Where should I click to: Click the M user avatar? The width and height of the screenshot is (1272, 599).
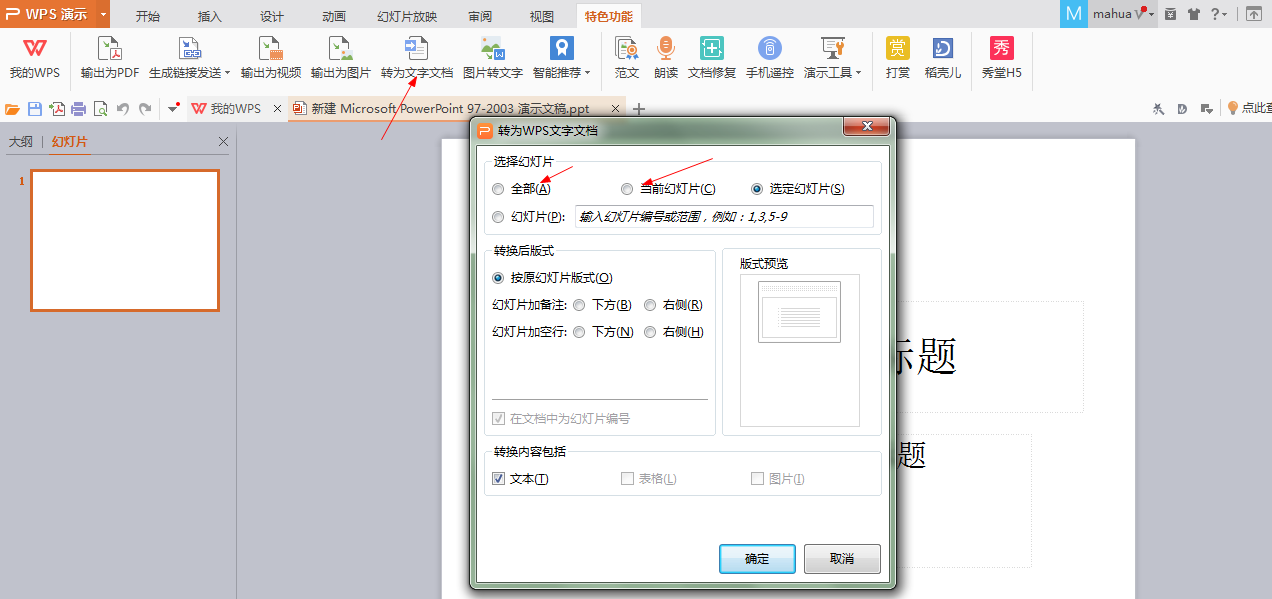click(x=1074, y=14)
